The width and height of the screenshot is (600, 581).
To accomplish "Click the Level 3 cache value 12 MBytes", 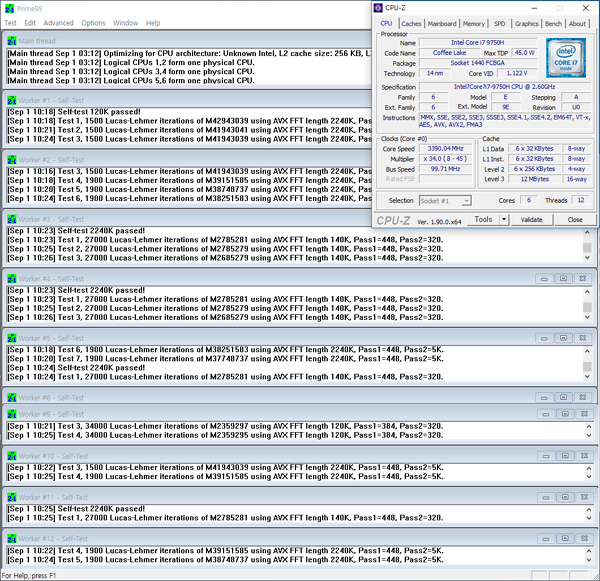I will tap(535, 179).
